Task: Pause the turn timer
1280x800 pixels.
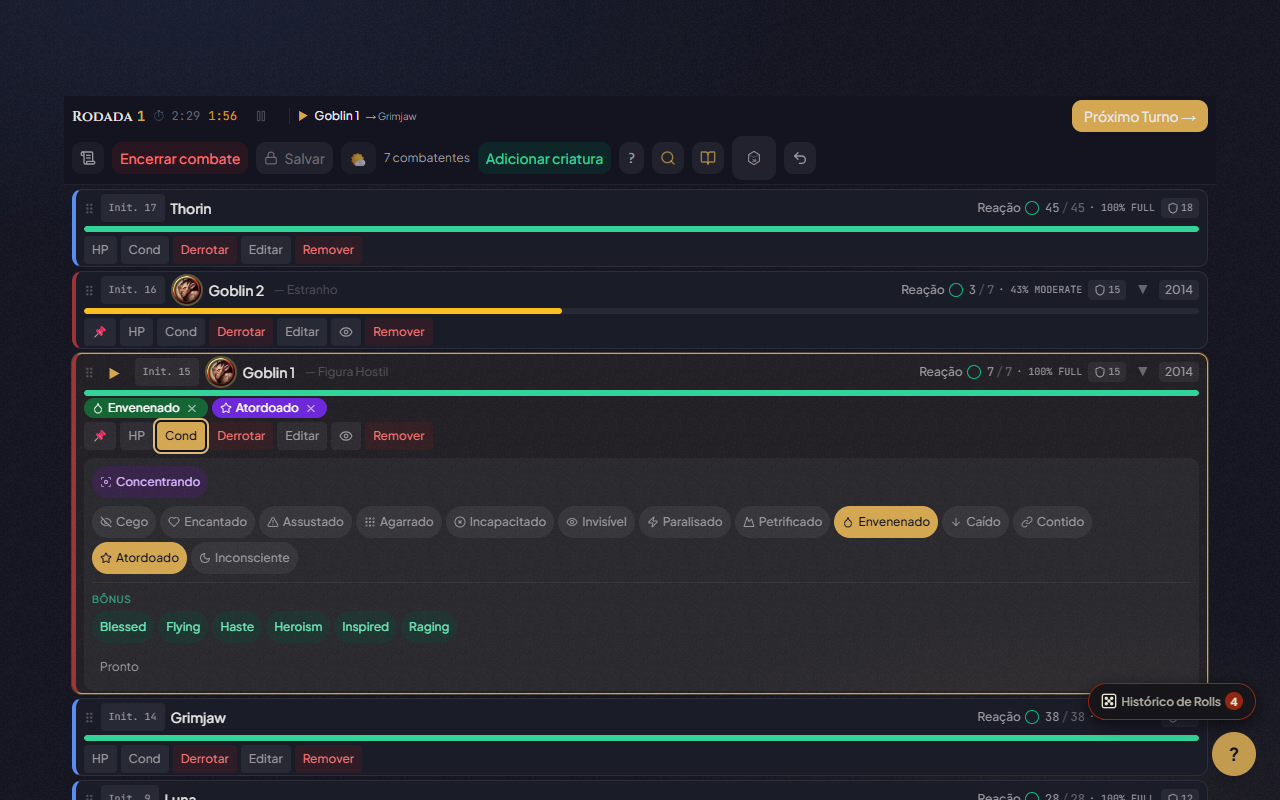Action: click(261, 116)
